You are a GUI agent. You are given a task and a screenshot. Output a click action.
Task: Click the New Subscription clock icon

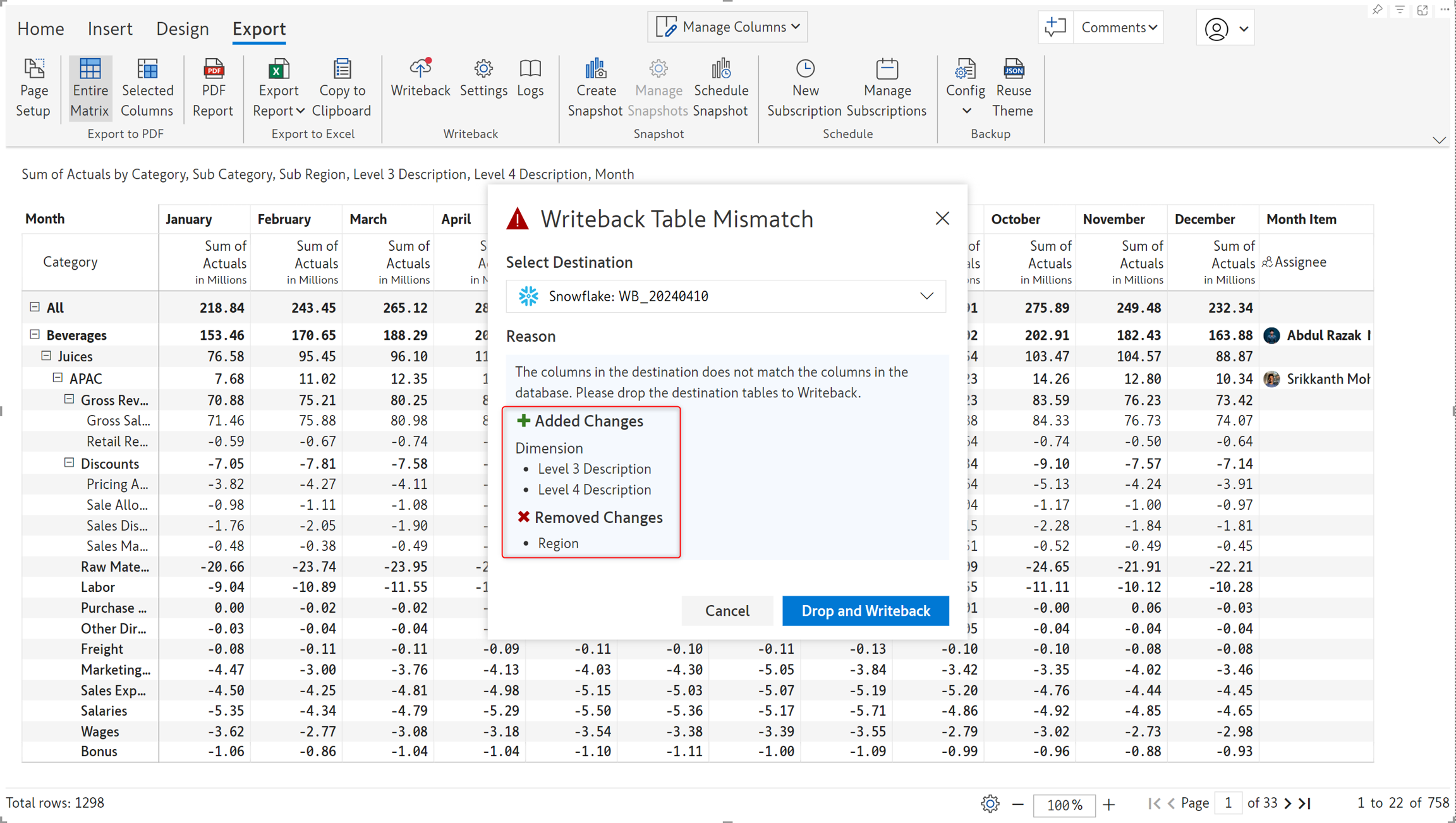tap(804, 69)
